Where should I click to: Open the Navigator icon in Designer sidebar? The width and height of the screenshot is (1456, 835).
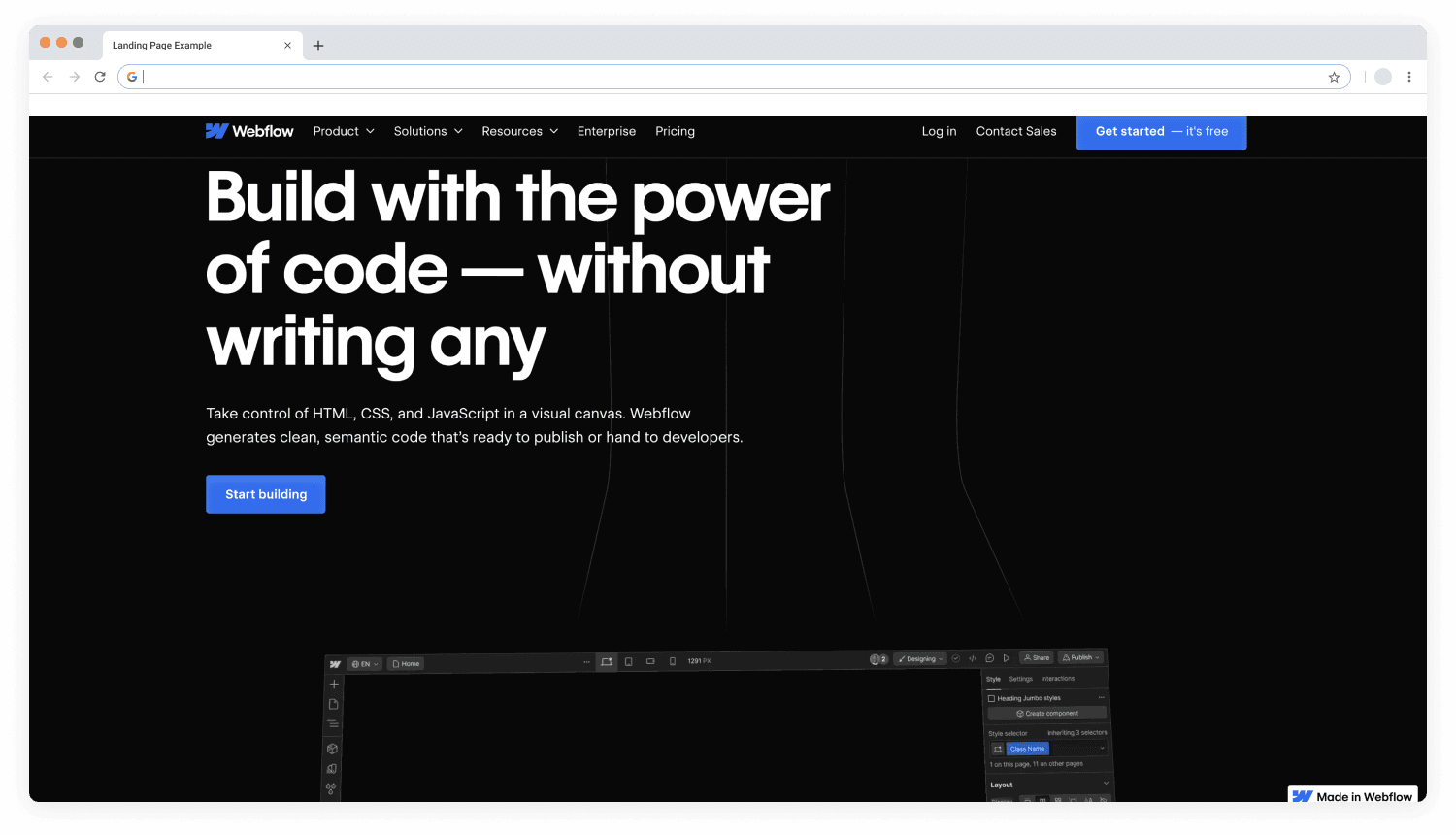[x=333, y=724]
